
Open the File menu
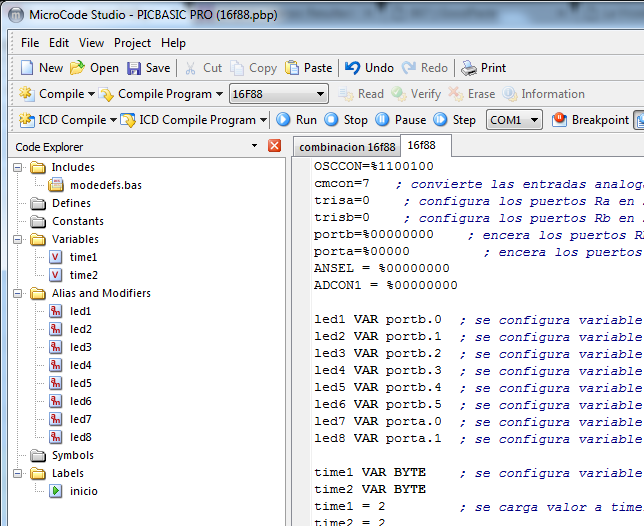pyautogui.click(x=30, y=43)
